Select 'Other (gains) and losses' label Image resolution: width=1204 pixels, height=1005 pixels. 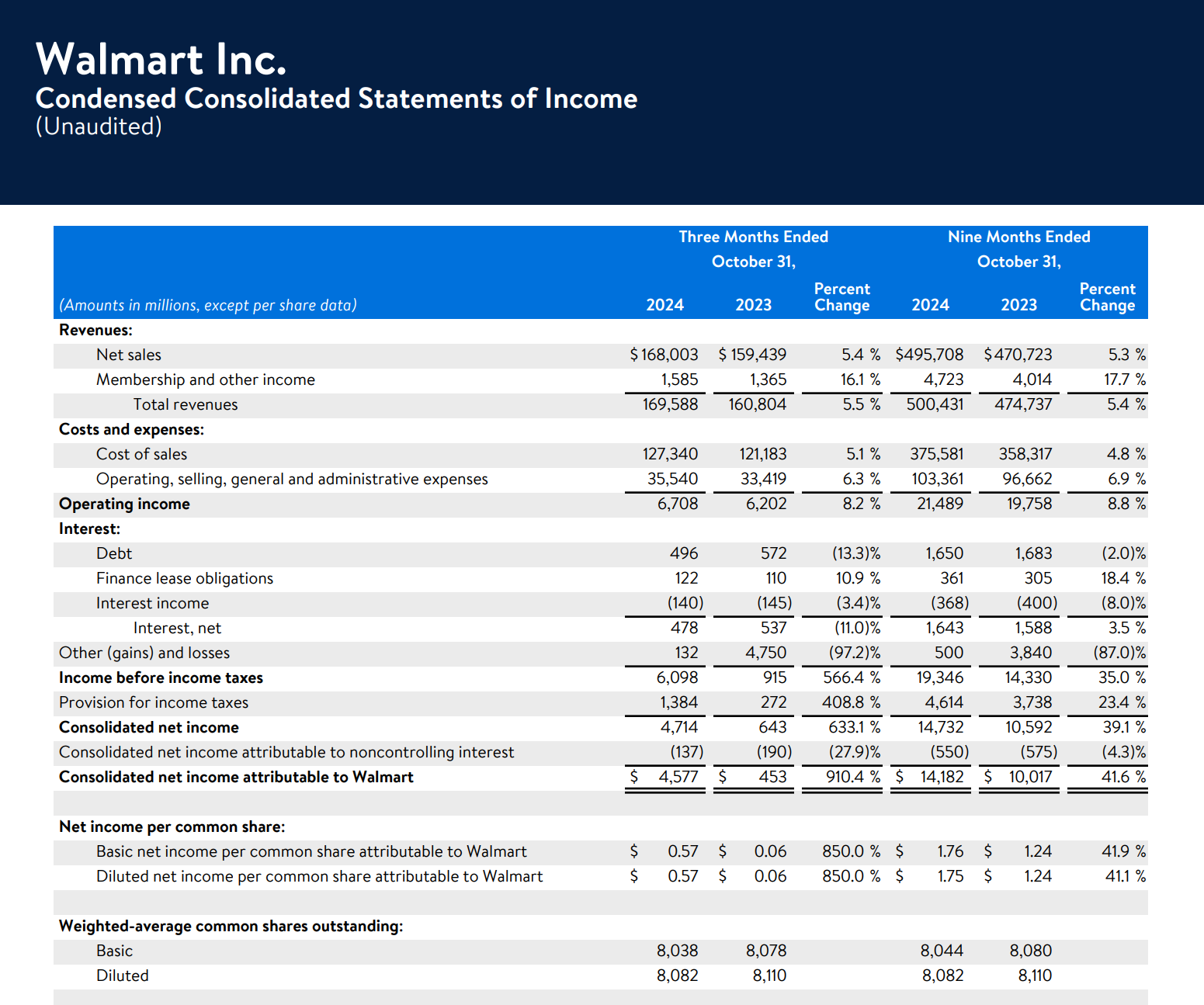tap(144, 653)
